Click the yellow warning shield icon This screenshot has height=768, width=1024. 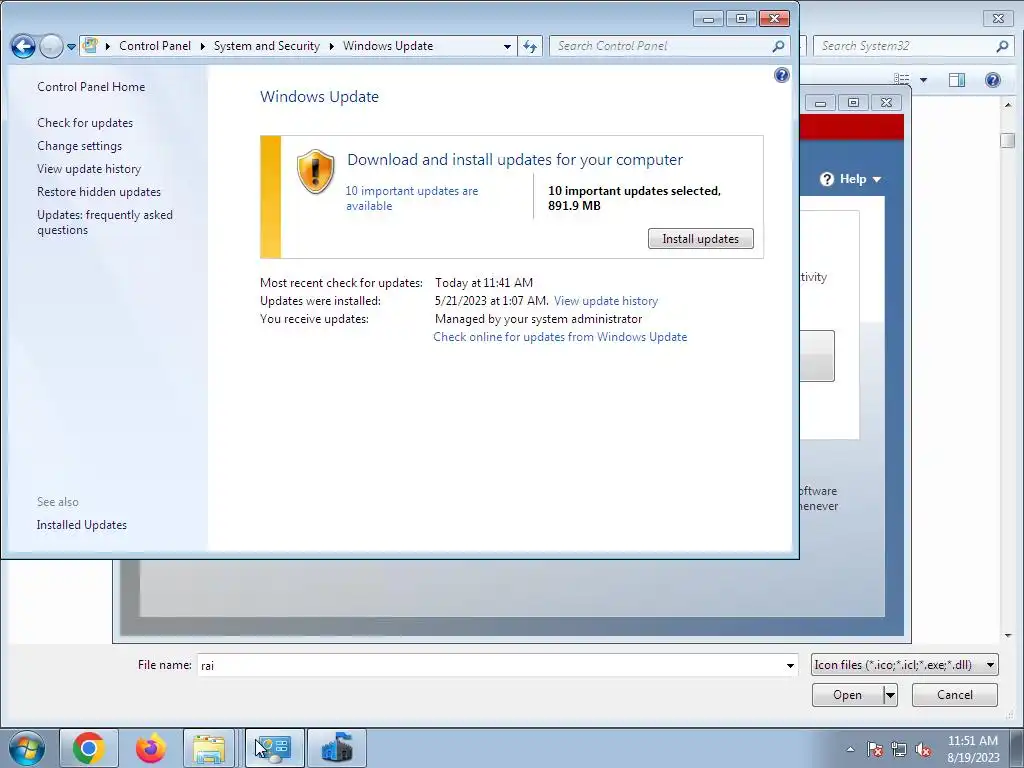(315, 172)
